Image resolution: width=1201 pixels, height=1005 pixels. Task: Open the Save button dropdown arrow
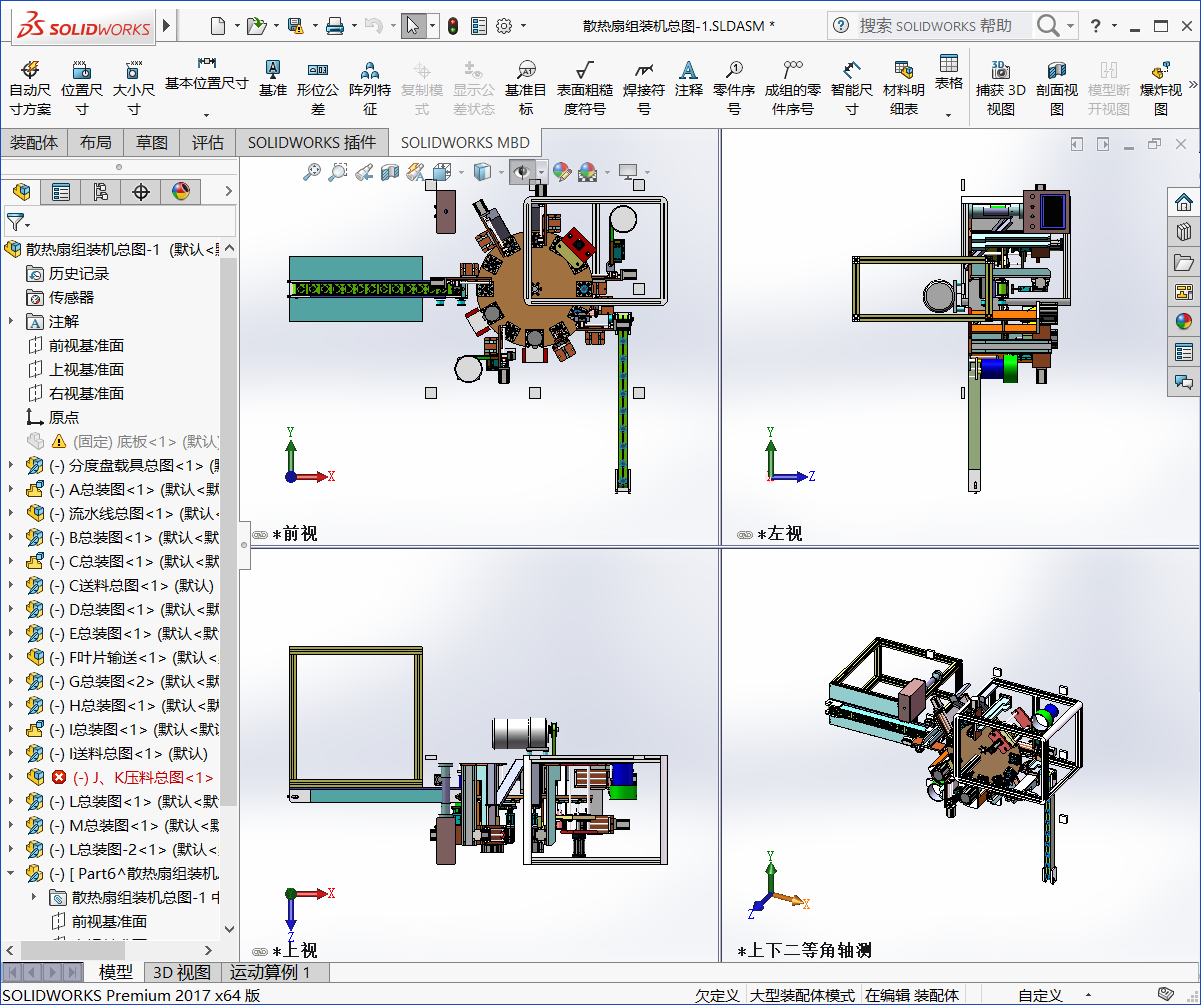[x=315, y=26]
